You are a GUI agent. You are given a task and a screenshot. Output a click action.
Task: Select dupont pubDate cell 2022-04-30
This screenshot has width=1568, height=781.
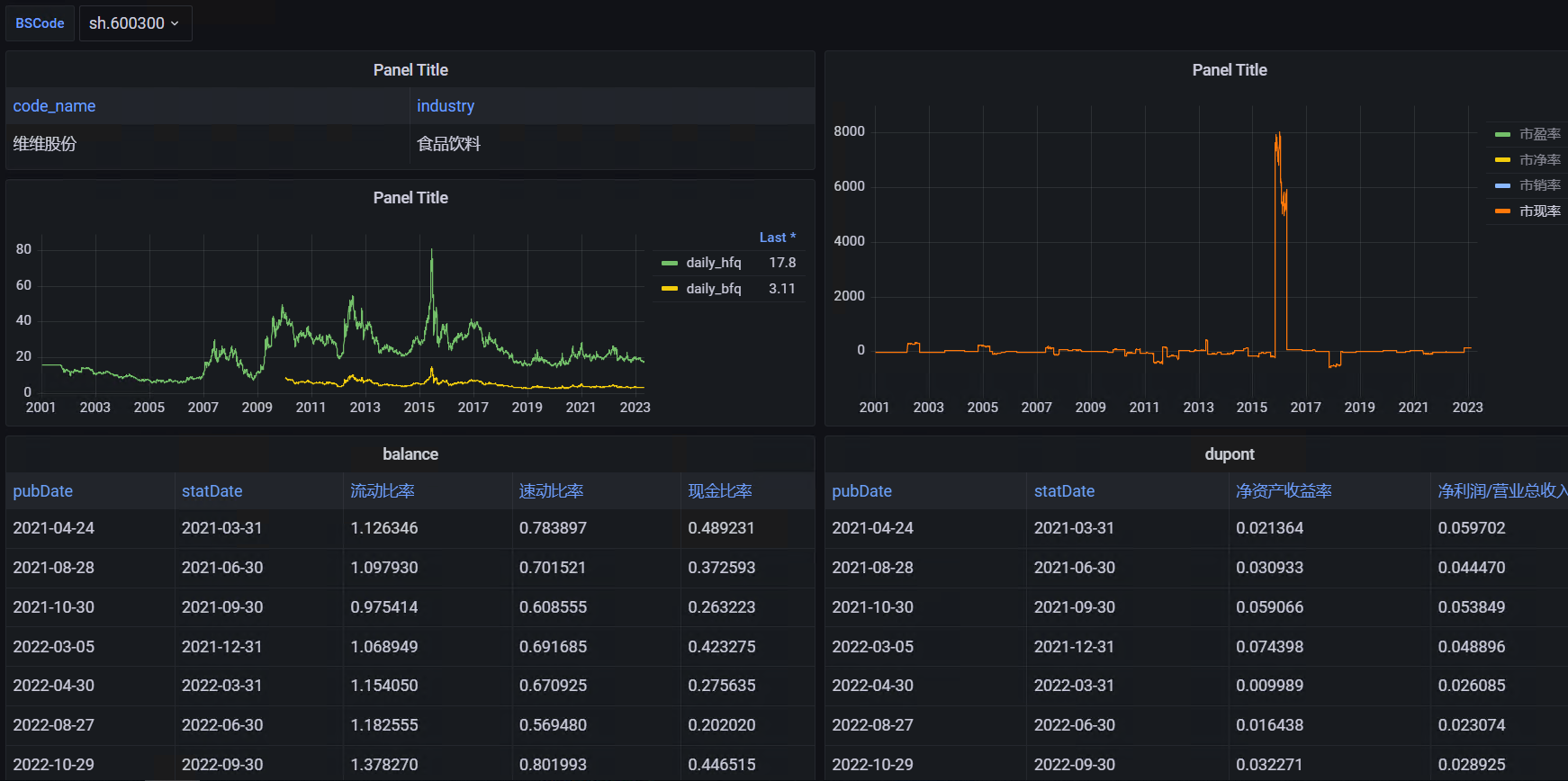click(x=925, y=686)
